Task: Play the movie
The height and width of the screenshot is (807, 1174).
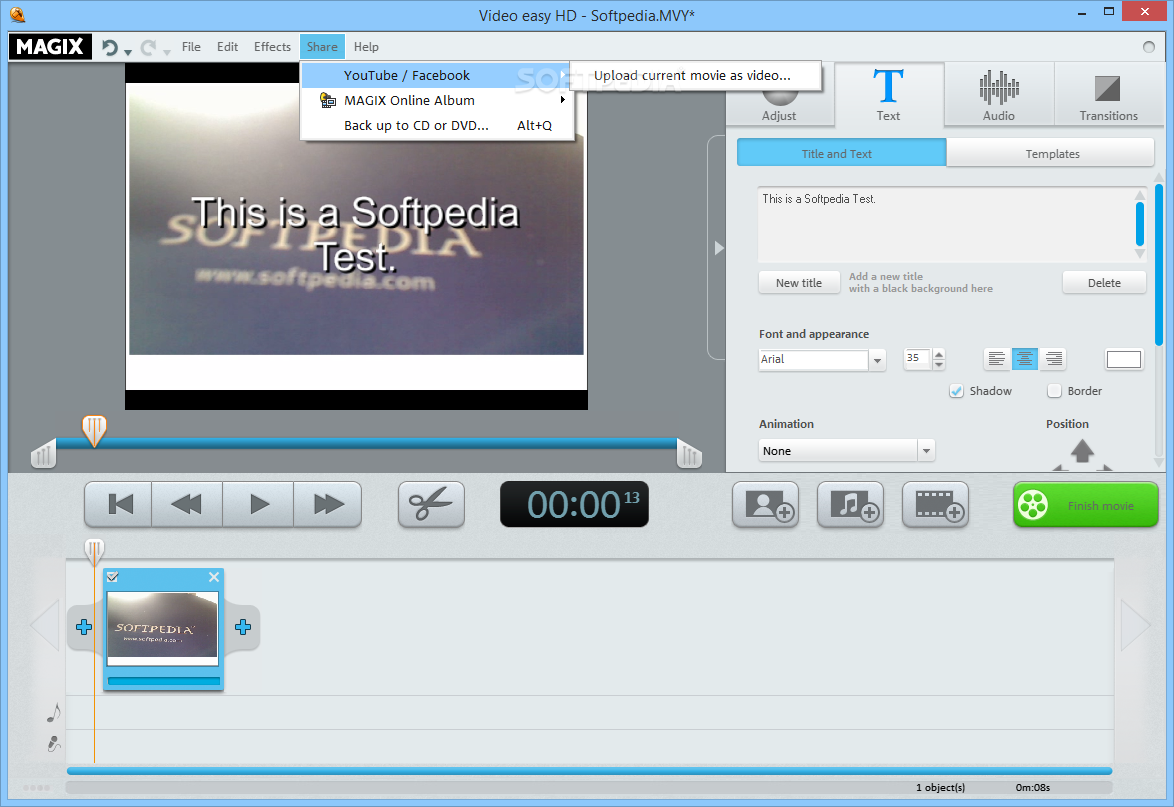Action: pyautogui.click(x=258, y=505)
